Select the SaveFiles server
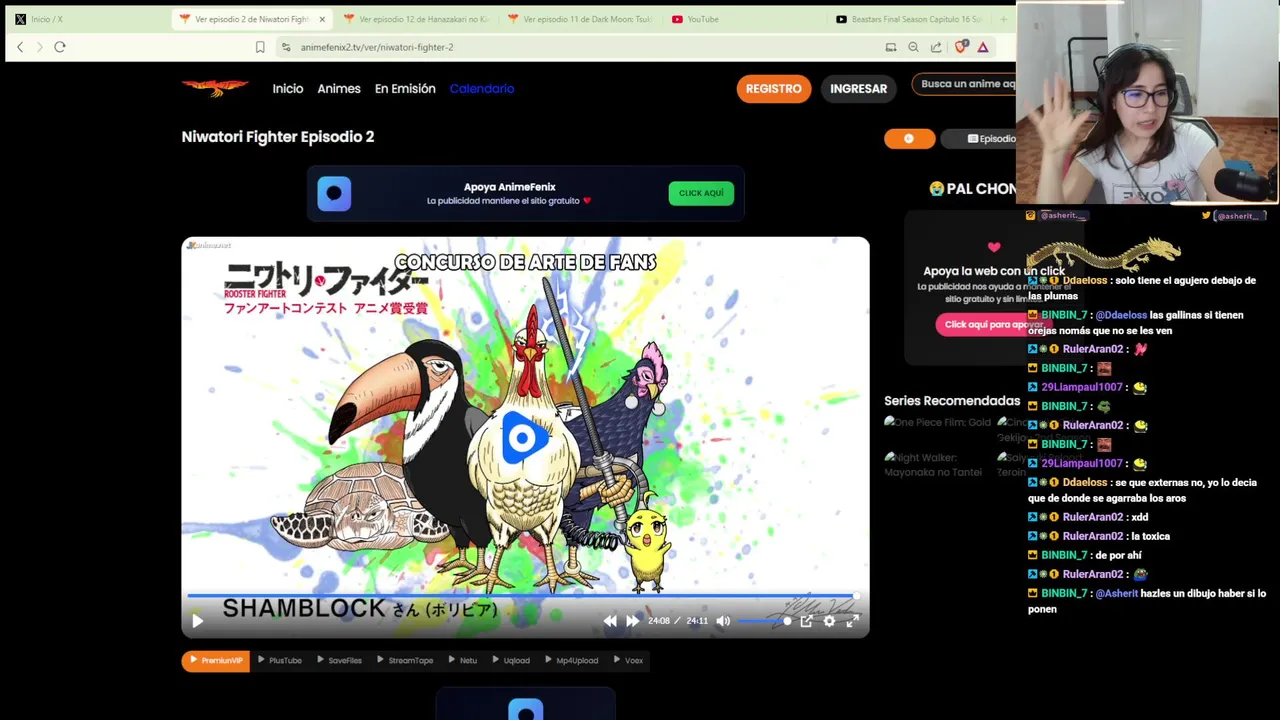 click(x=339, y=661)
